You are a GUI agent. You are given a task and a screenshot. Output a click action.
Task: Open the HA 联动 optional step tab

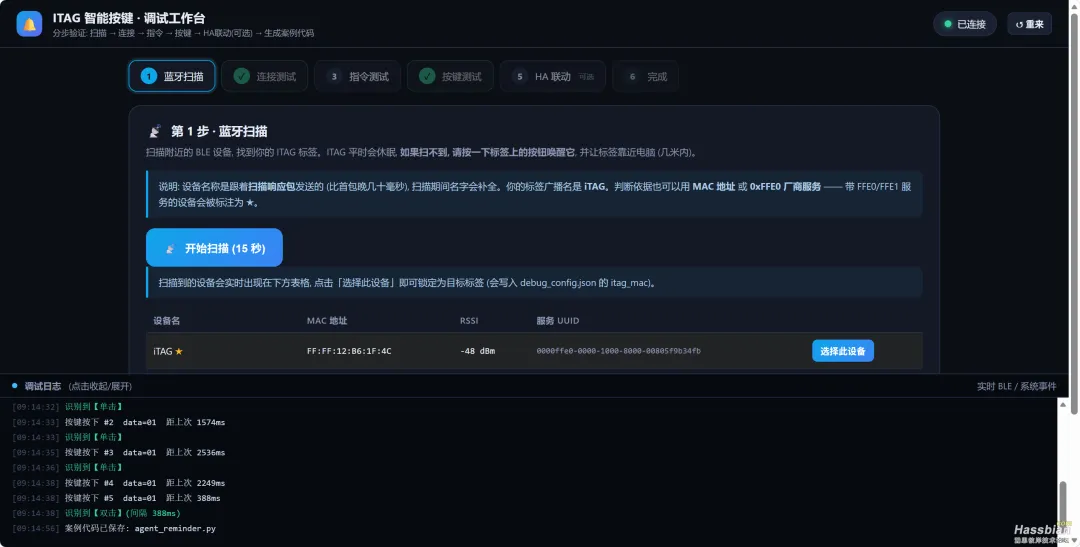click(x=552, y=76)
